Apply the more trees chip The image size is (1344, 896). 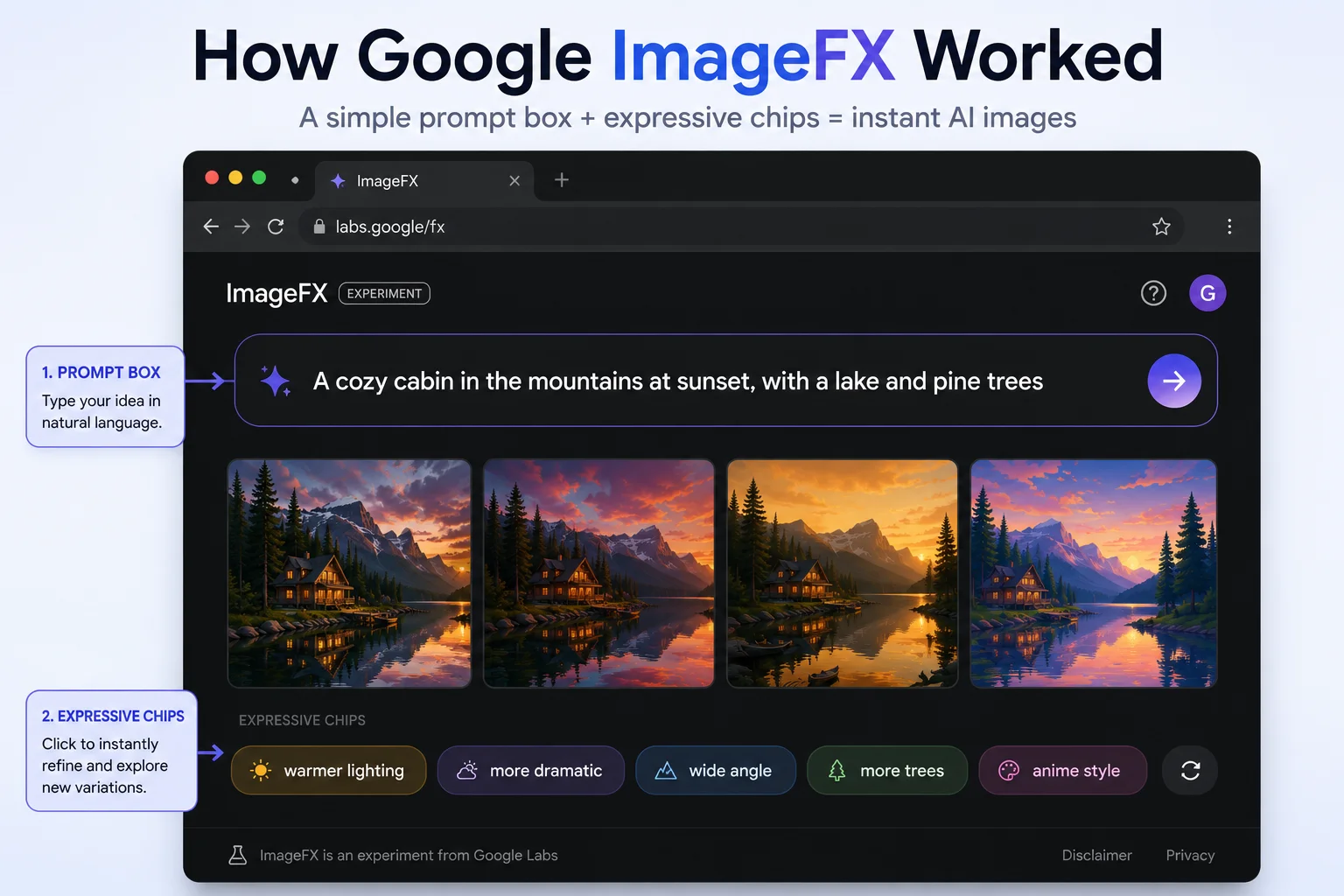point(887,770)
